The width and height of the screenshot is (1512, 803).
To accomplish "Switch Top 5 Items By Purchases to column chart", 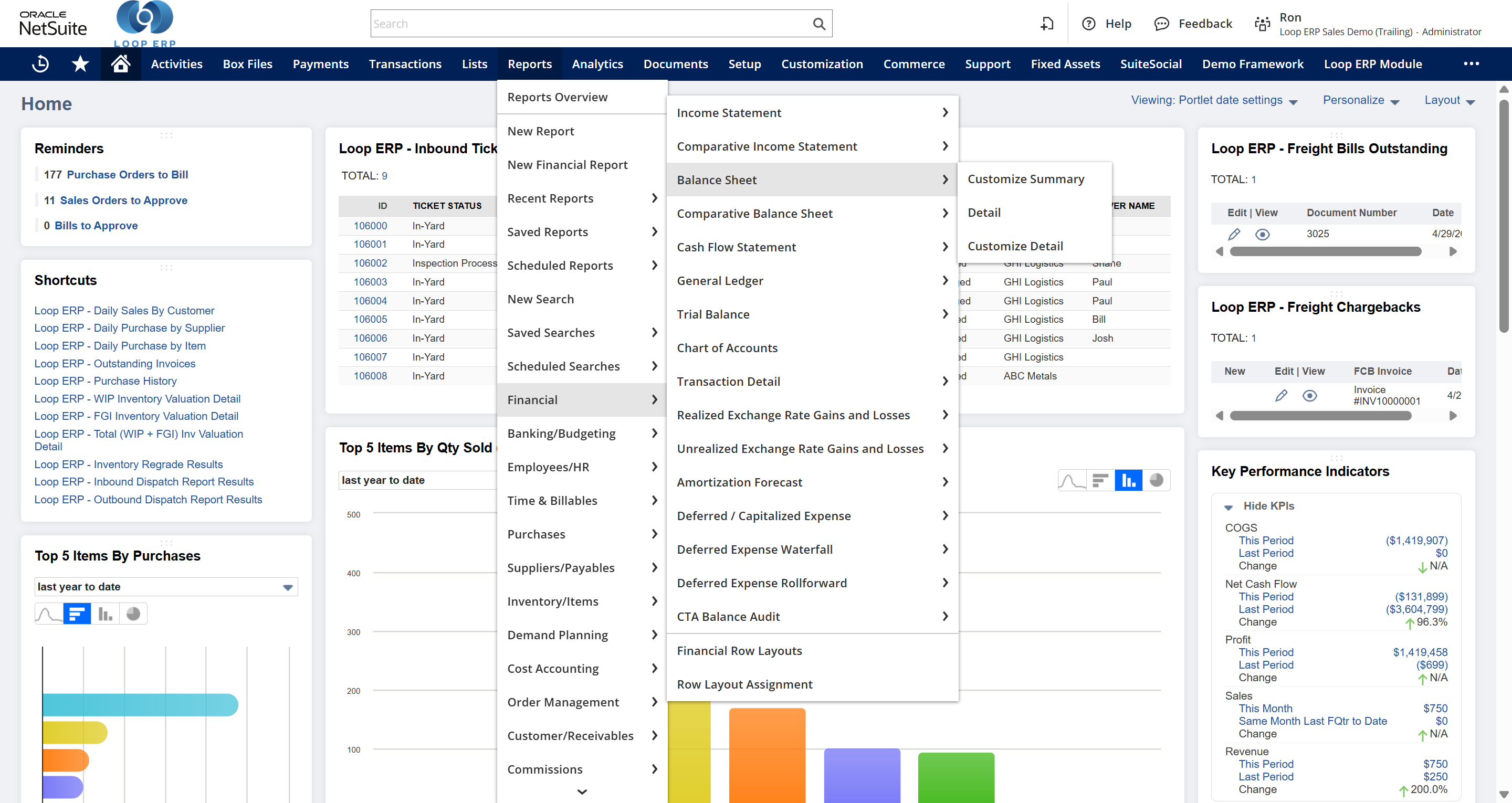I will [x=105, y=614].
